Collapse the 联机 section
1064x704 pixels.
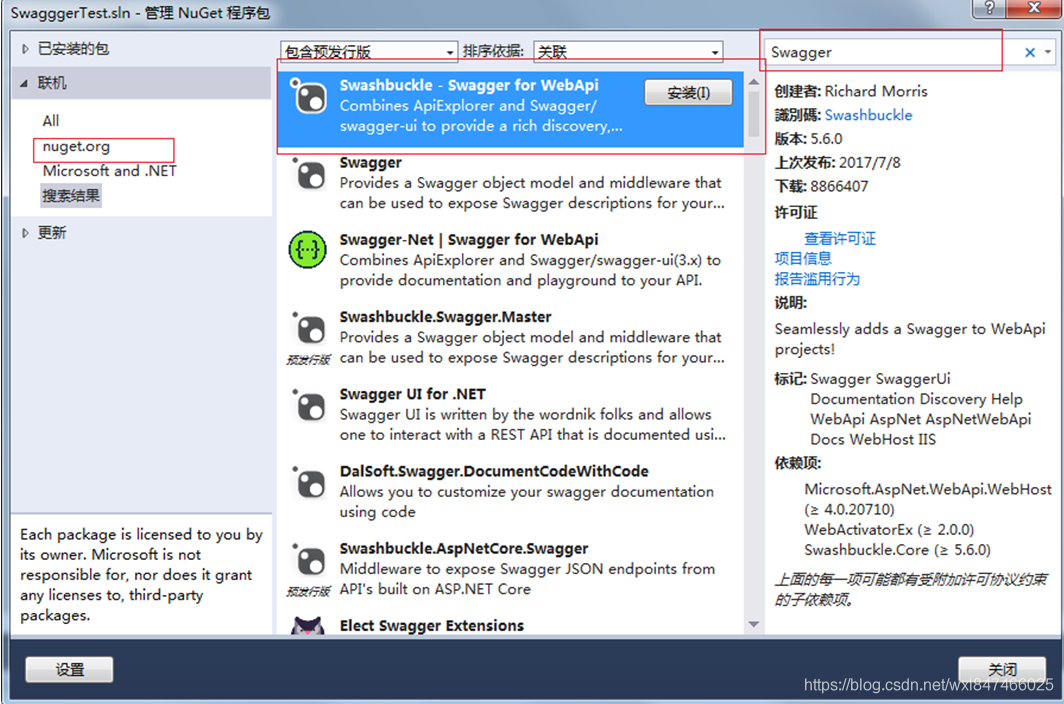24,84
